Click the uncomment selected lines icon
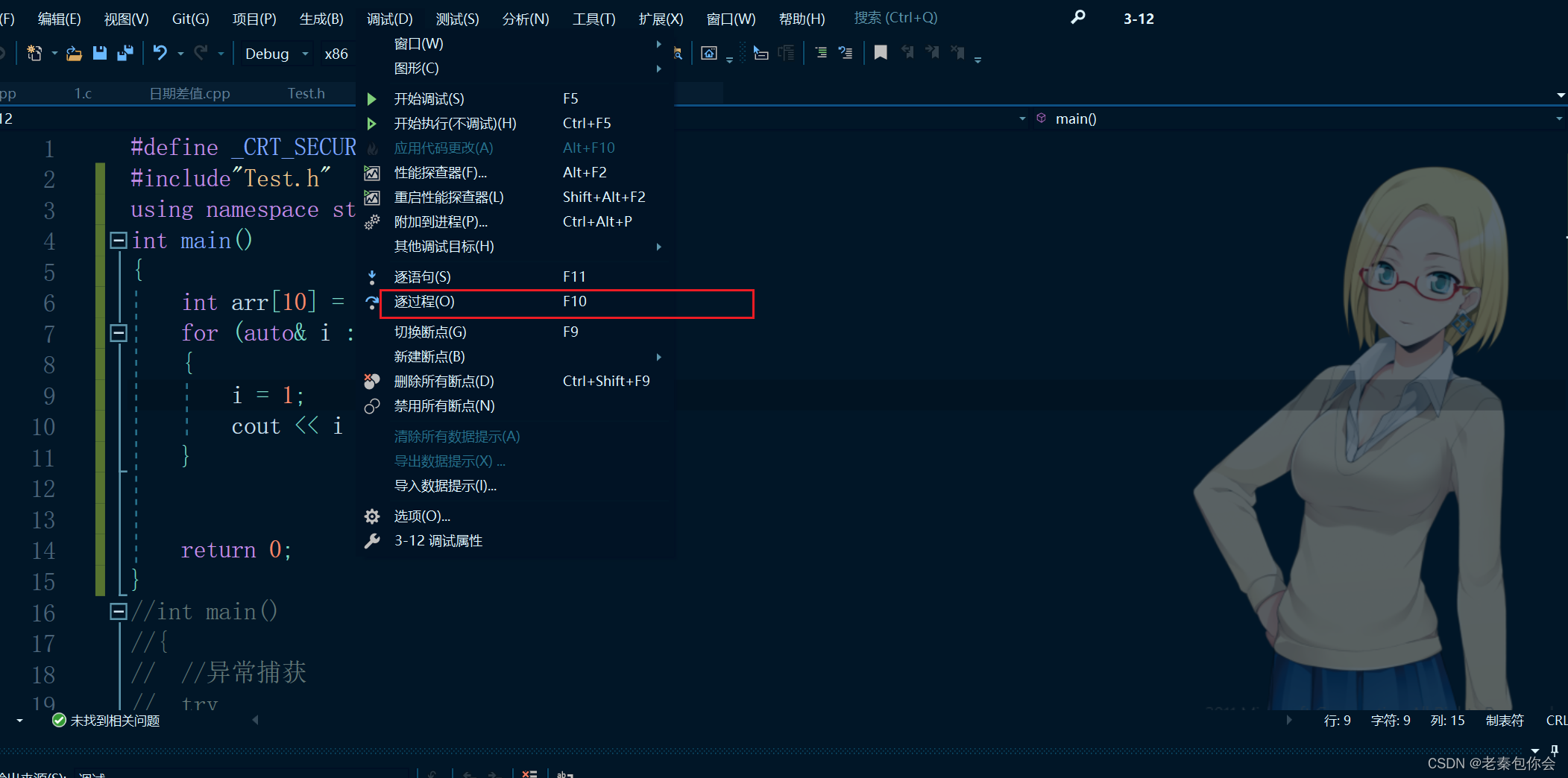Screen dimensions: 1568x778 [x=846, y=53]
